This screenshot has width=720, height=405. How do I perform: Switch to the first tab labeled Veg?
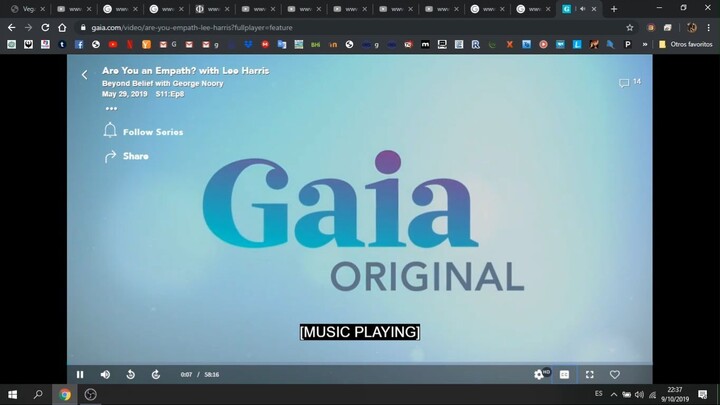tap(28, 9)
